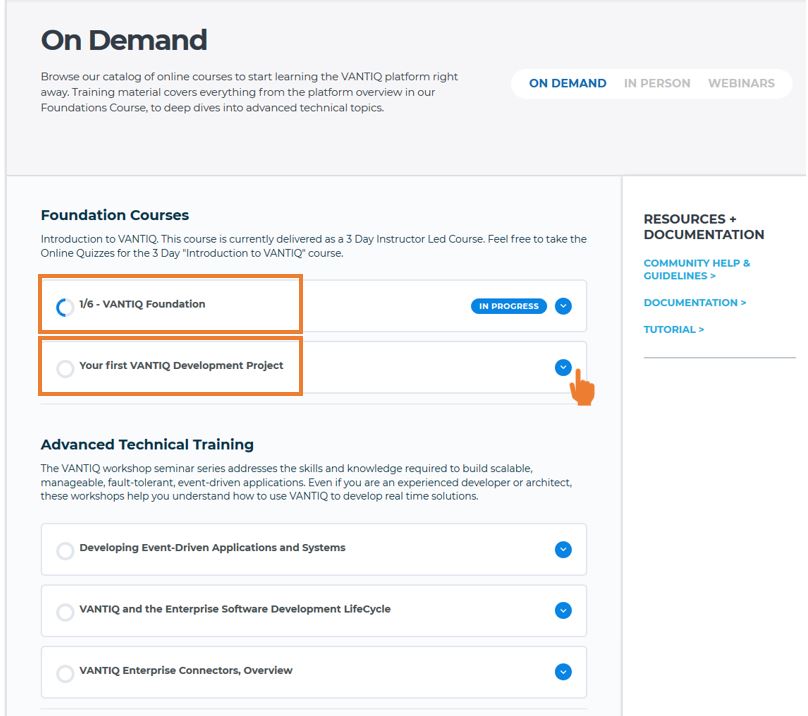Open the chevron for Enterprise Software Development LifeCycle
This screenshot has height=716, width=808.
pos(563,610)
